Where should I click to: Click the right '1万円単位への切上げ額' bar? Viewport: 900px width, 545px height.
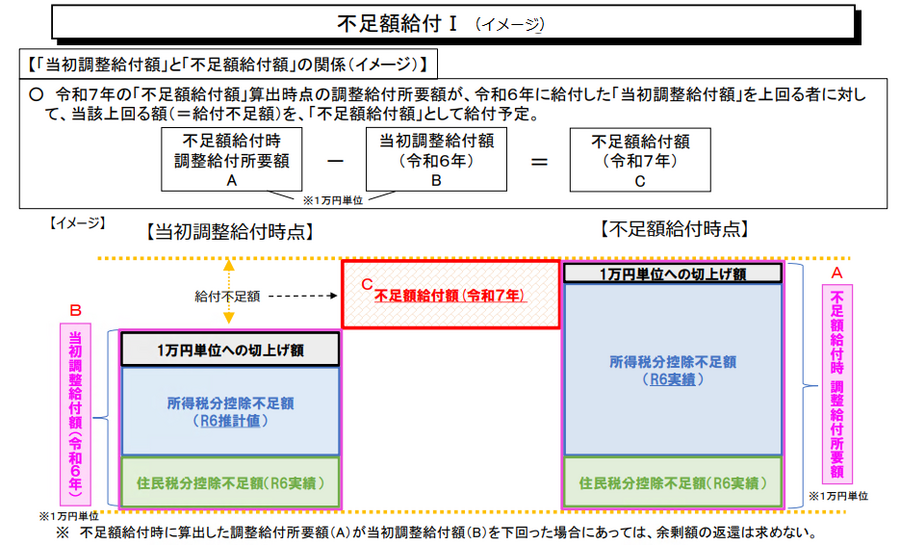(x=673, y=274)
